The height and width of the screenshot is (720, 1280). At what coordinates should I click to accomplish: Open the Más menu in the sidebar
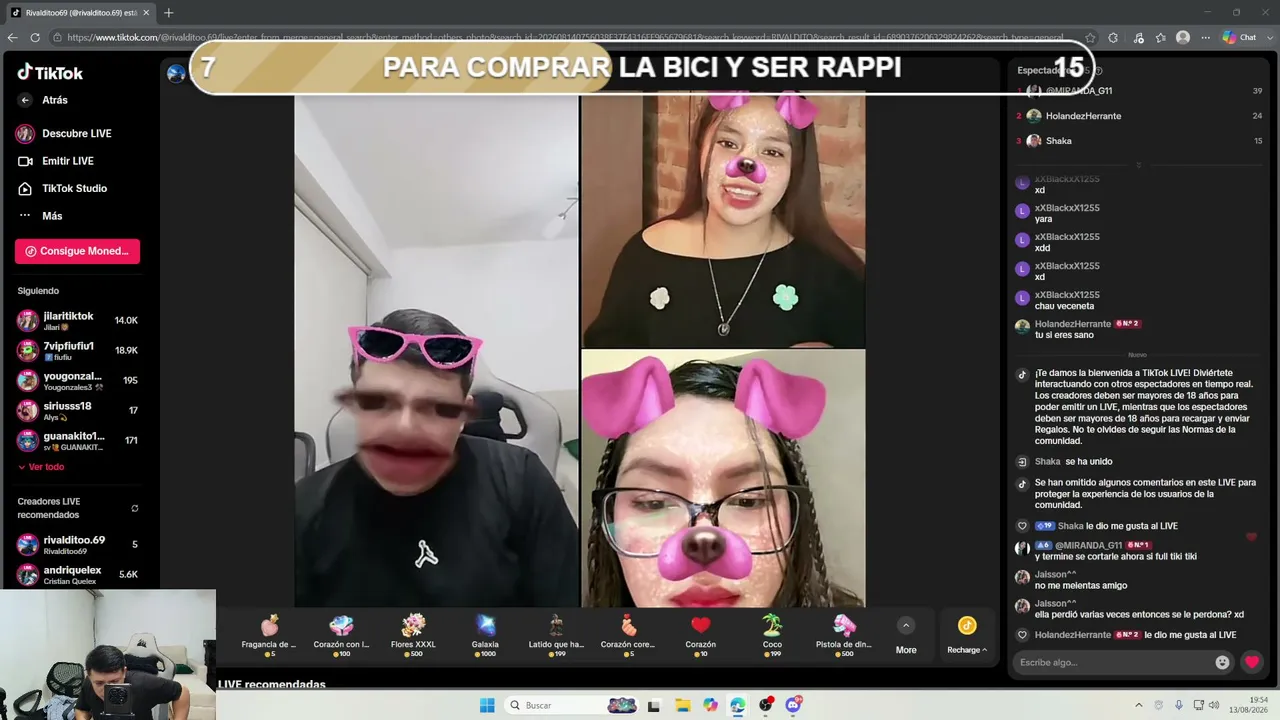(40, 216)
